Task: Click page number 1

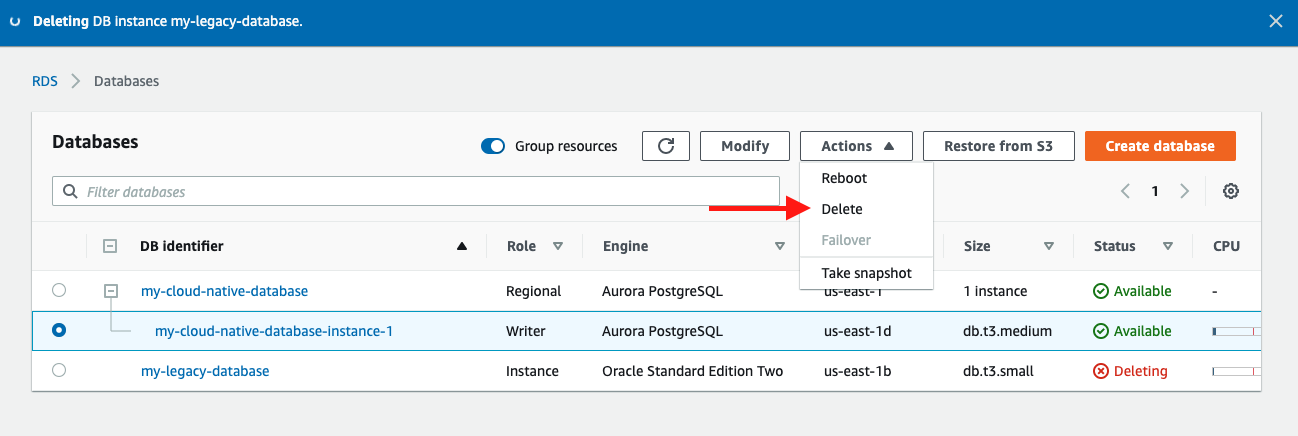Action: click(1155, 191)
